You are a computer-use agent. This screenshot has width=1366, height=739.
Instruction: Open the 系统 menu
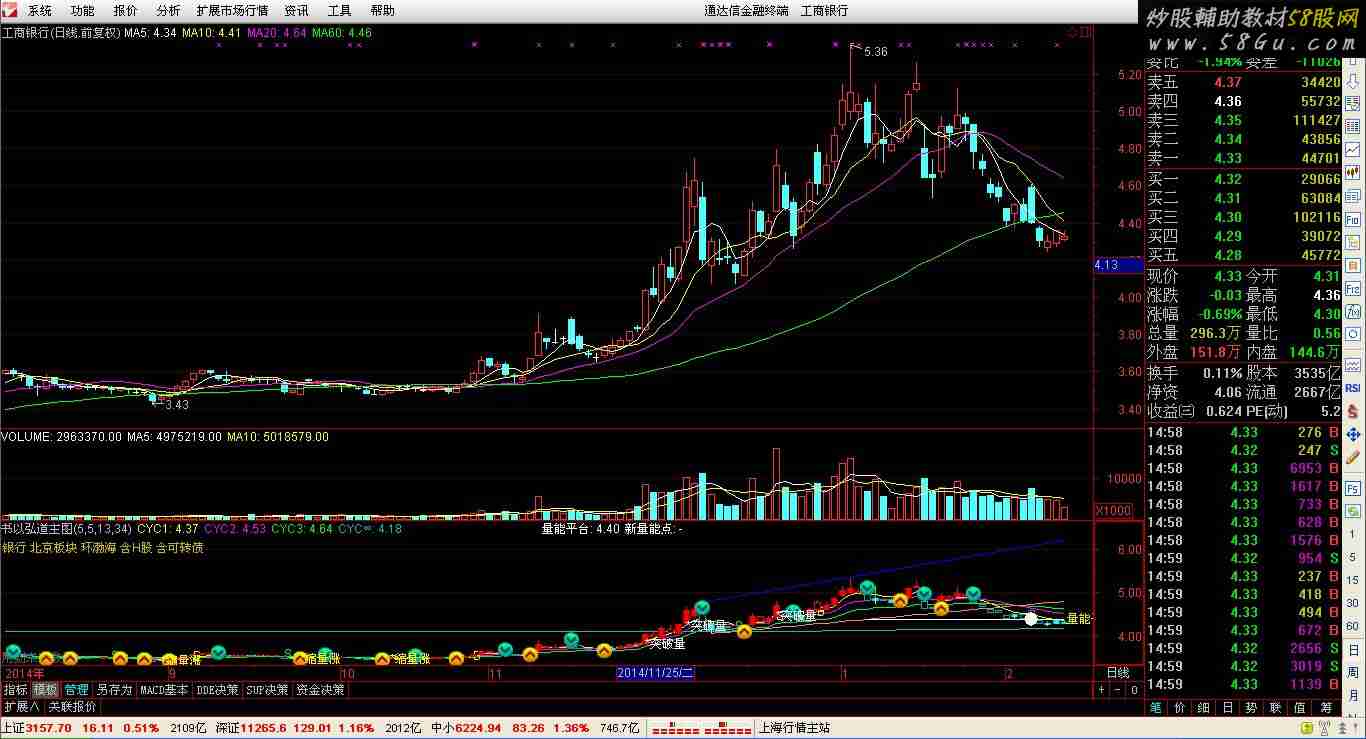[40, 10]
